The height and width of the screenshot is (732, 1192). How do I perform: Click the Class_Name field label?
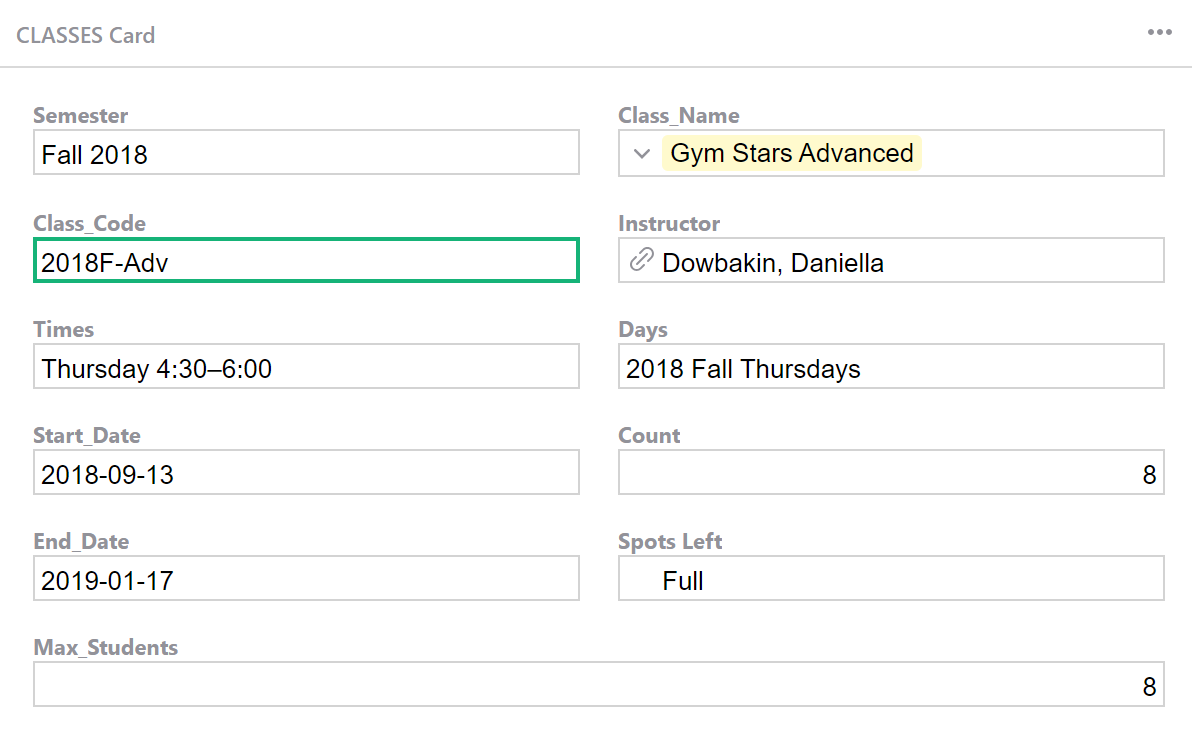pyautogui.click(x=679, y=116)
